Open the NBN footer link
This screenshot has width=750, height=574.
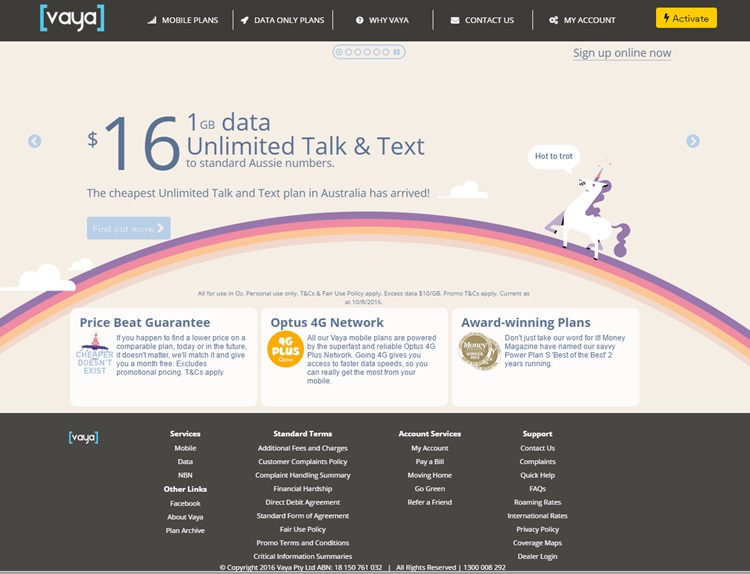[185, 475]
